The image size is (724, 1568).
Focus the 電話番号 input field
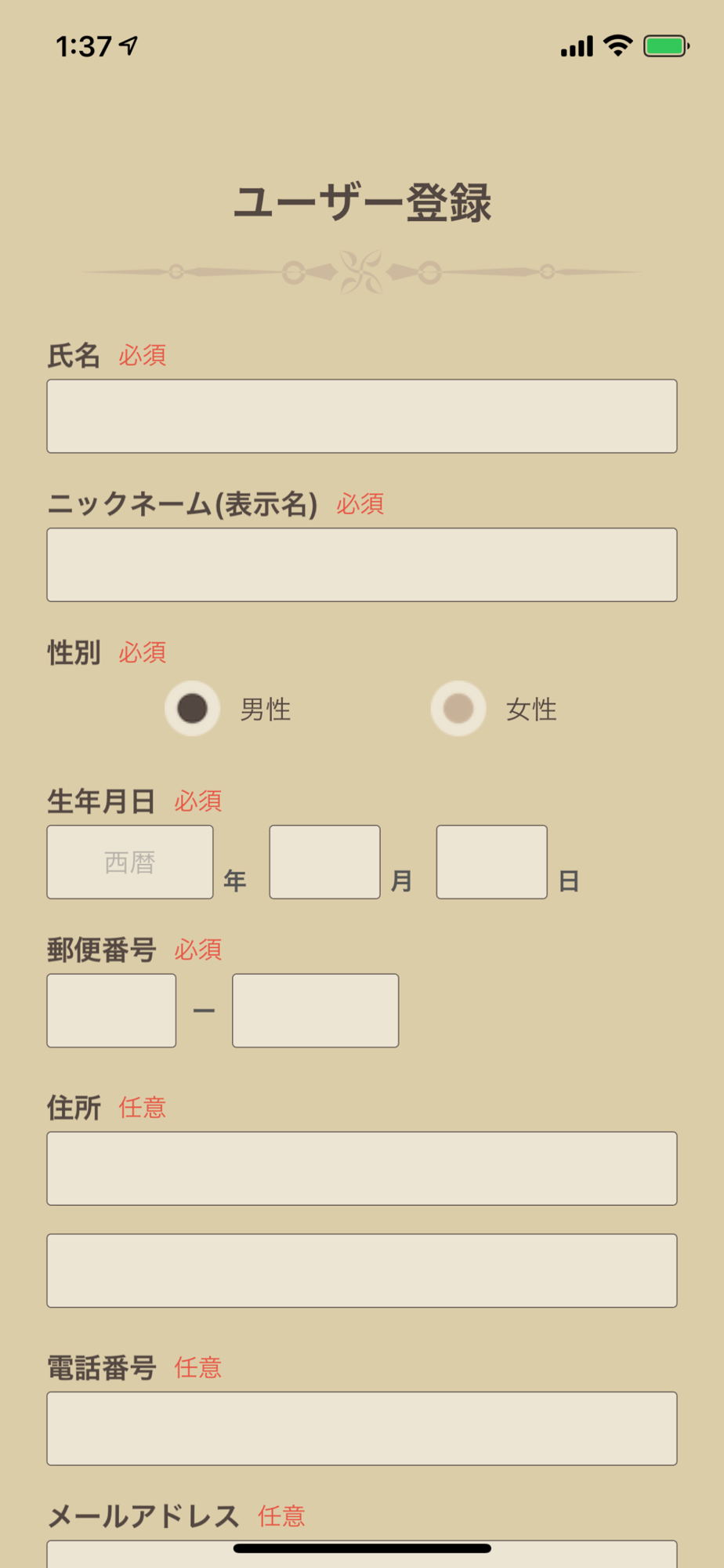pyautogui.click(x=362, y=1428)
